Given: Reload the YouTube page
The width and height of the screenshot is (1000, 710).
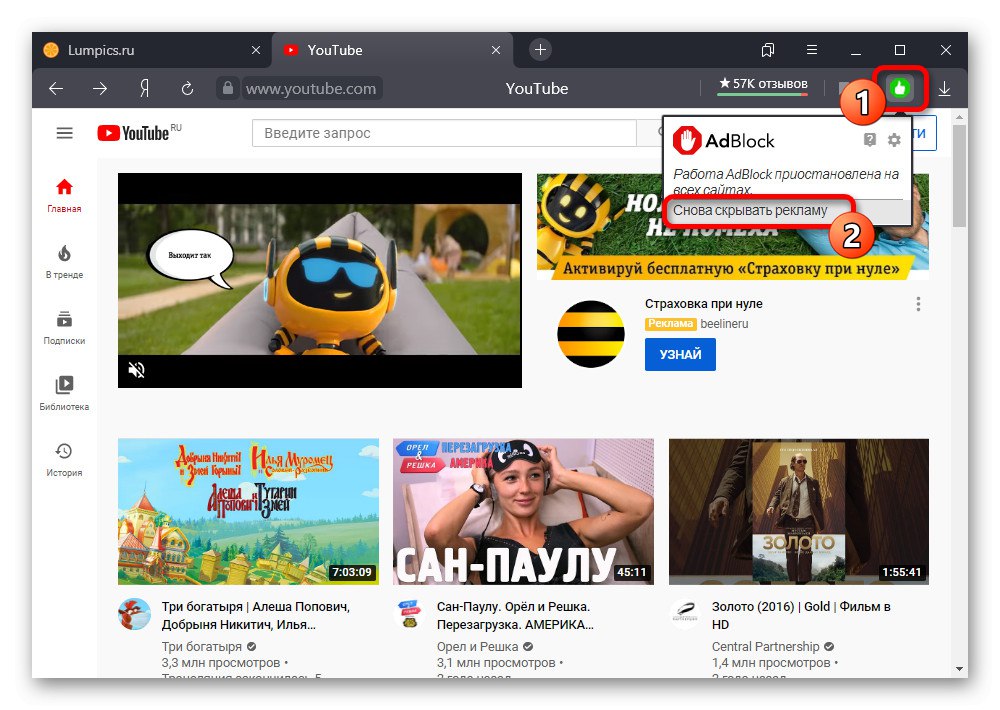Looking at the screenshot, I should pos(187,89).
